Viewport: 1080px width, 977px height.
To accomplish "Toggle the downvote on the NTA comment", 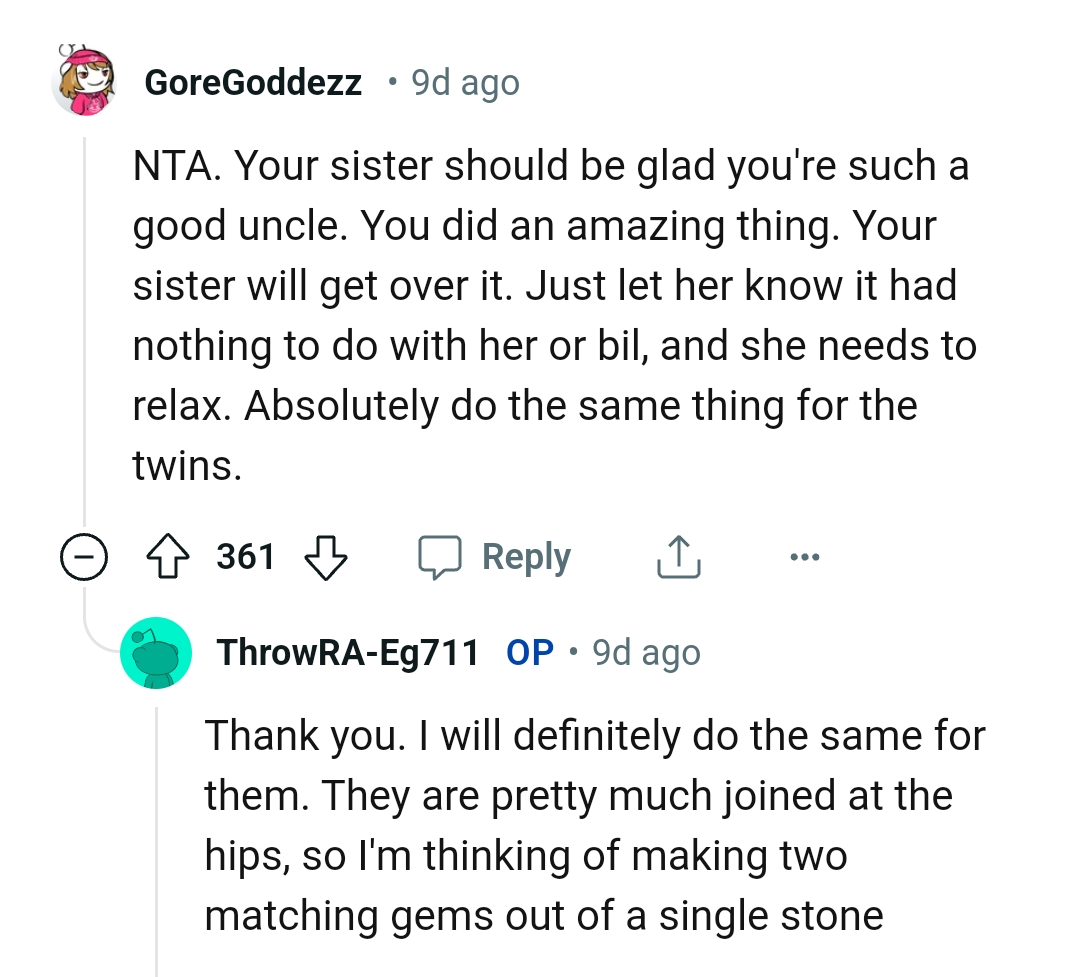I will point(325,556).
